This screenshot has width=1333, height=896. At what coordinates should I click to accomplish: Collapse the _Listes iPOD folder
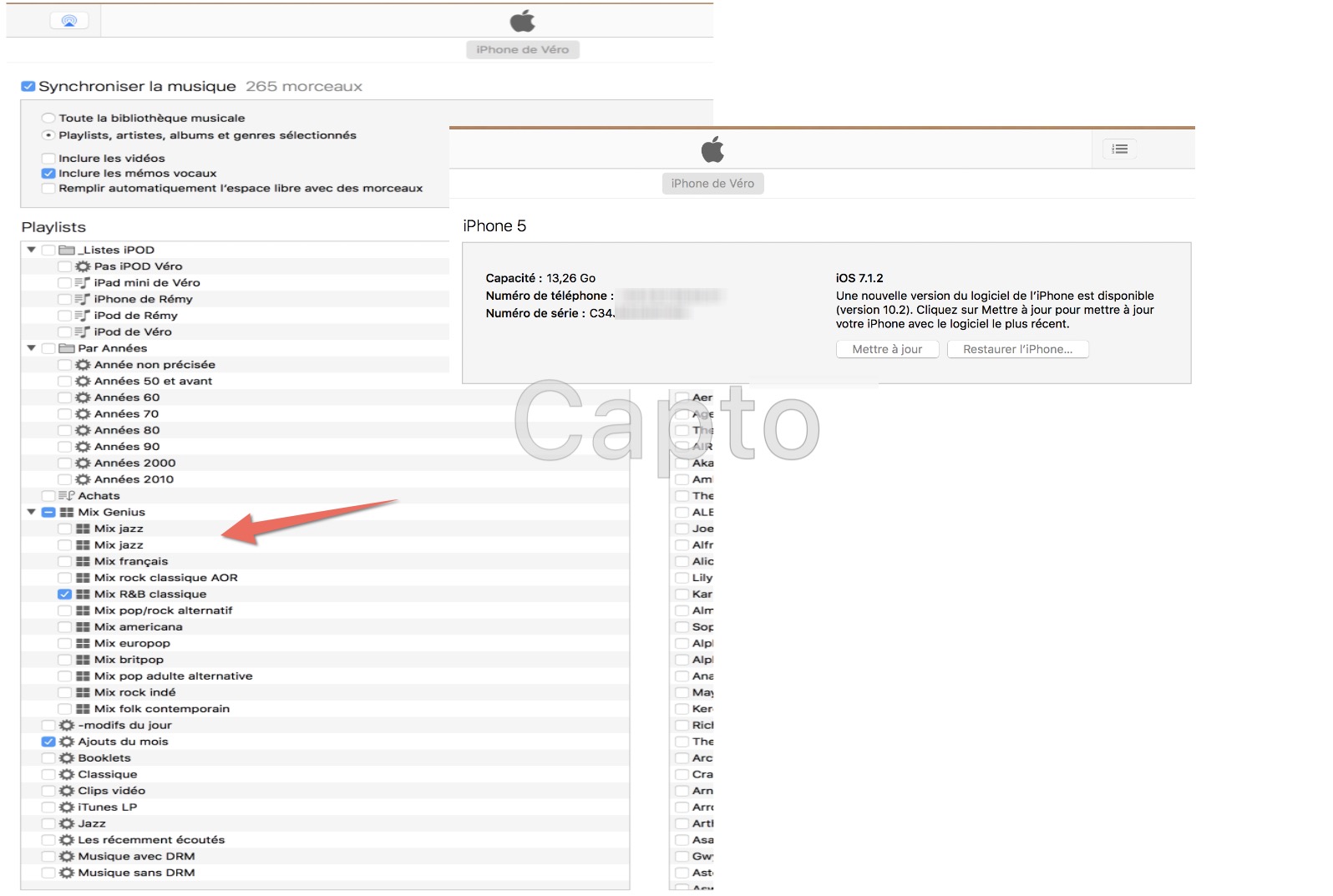tap(32, 250)
